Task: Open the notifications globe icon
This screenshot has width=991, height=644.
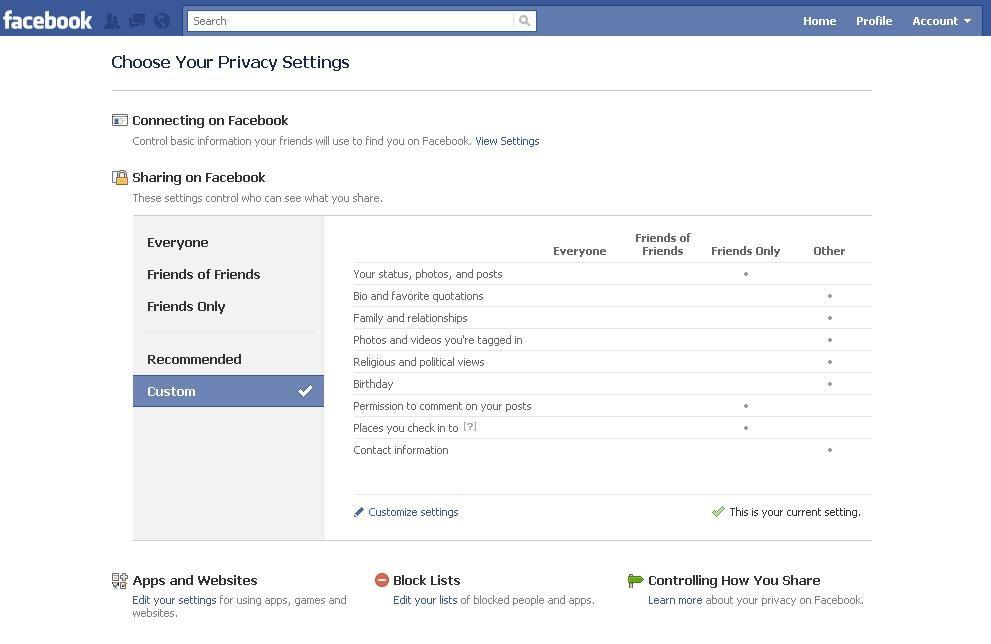Action: click(161, 21)
